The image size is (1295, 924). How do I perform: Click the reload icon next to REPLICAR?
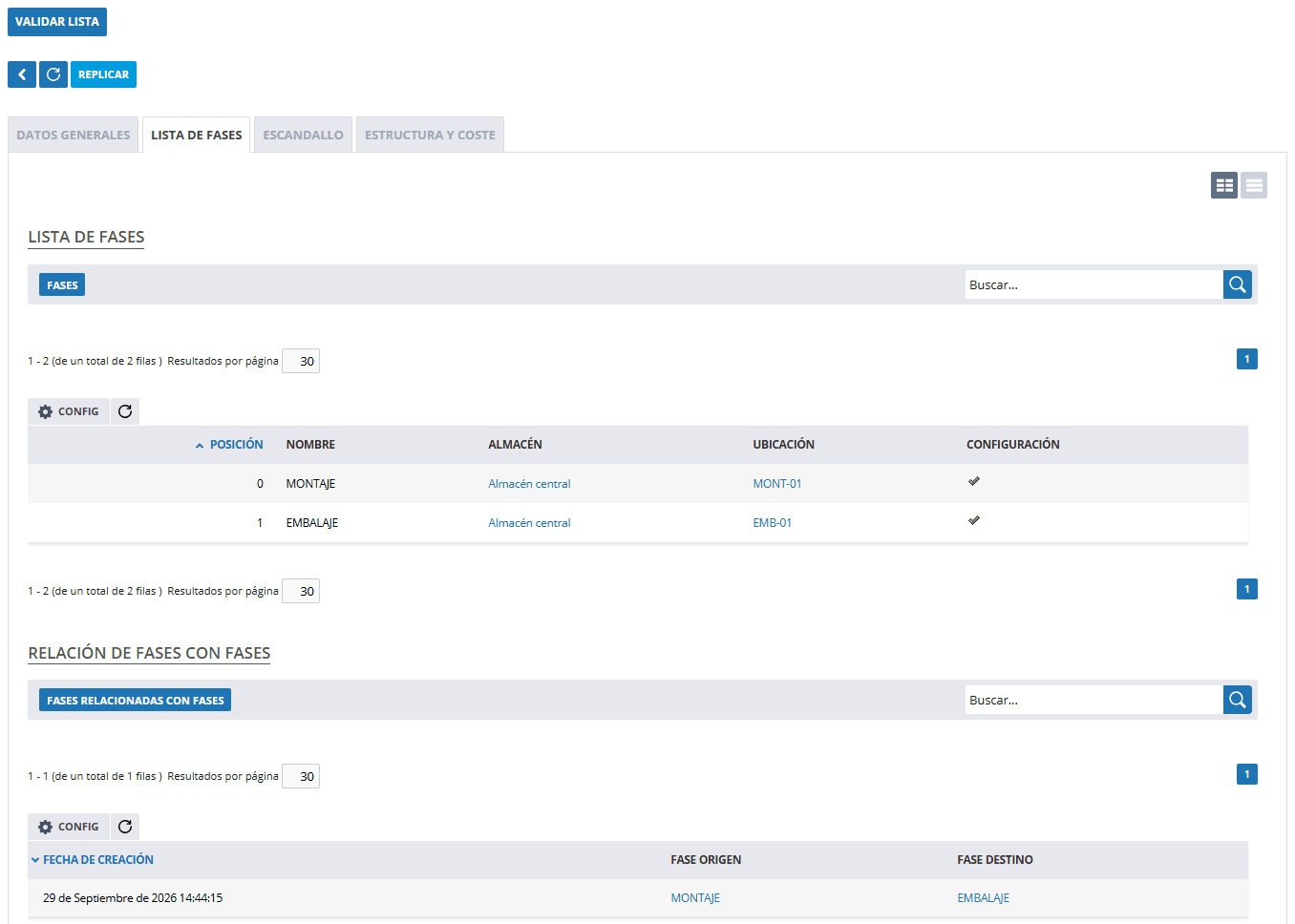(x=53, y=74)
